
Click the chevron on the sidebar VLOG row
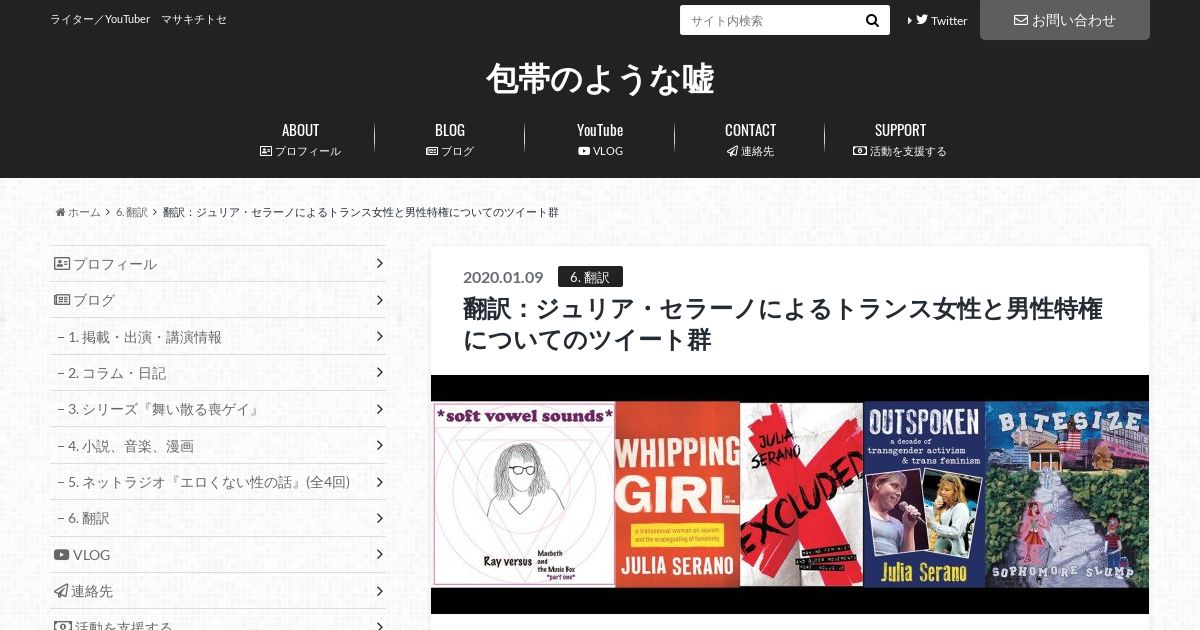[x=380, y=555]
